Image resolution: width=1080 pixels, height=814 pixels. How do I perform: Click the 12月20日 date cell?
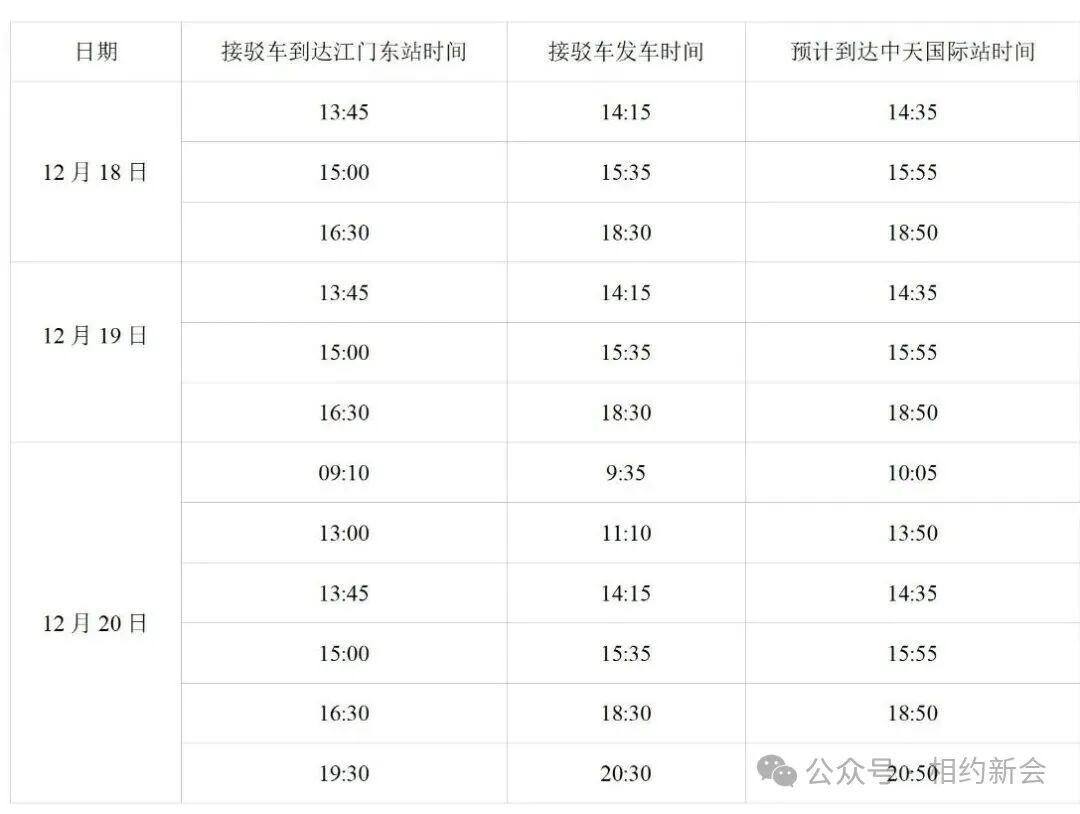pos(96,624)
